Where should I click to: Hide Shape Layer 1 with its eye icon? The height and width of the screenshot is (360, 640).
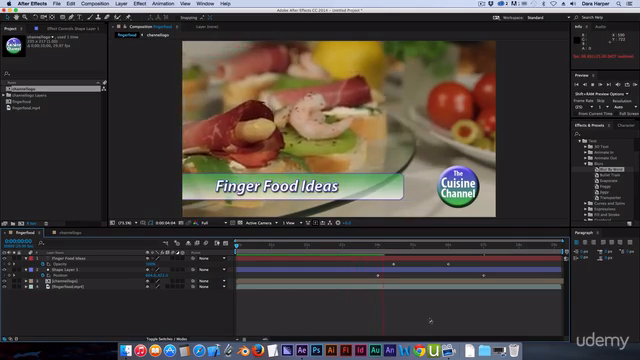click(x=4, y=269)
